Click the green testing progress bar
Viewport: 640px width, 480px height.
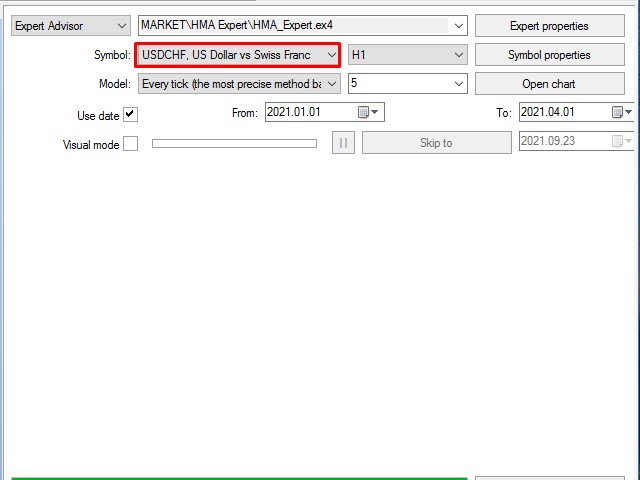[239, 478]
